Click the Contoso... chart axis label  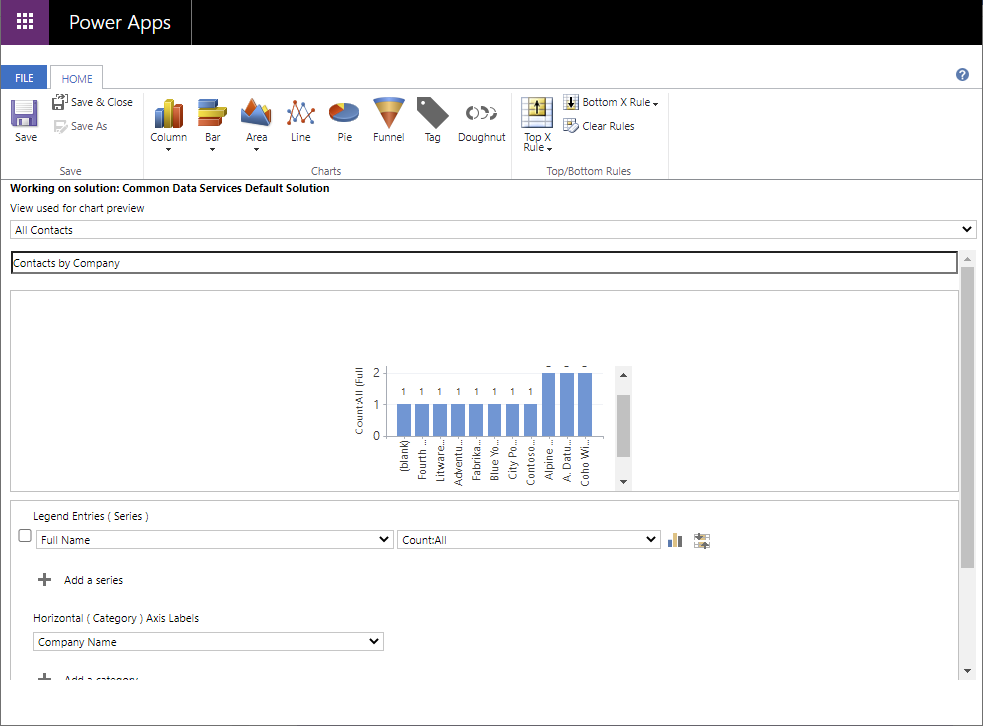pos(530,463)
